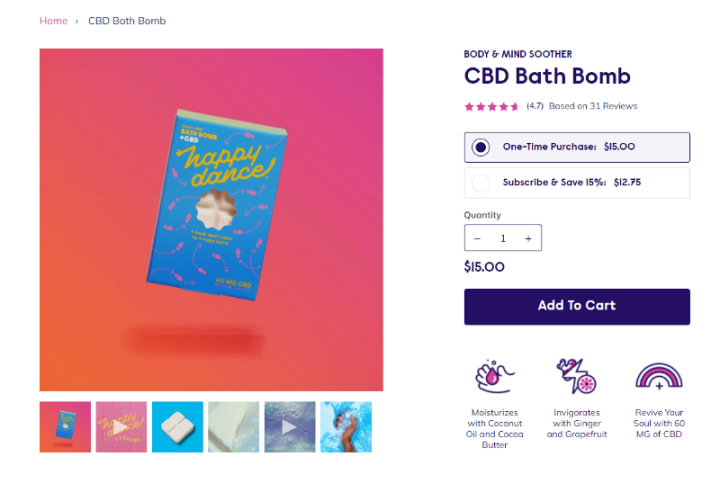The width and height of the screenshot is (720, 483).
Task: Click the star rating icons
Action: pyautogui.click(x=491, y=107)
